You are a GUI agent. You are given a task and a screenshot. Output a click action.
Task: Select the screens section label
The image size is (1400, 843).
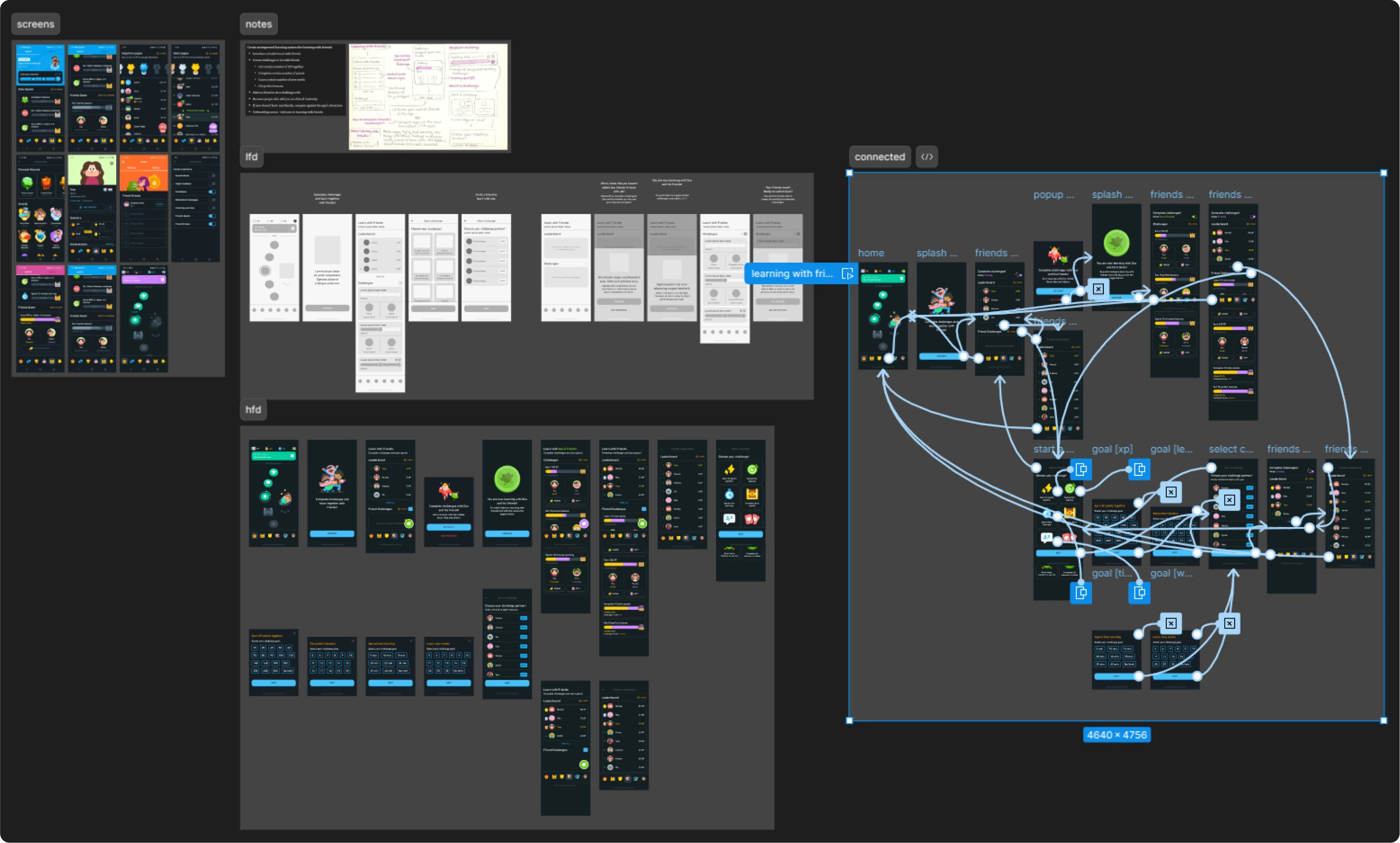(x=36, y=24)
